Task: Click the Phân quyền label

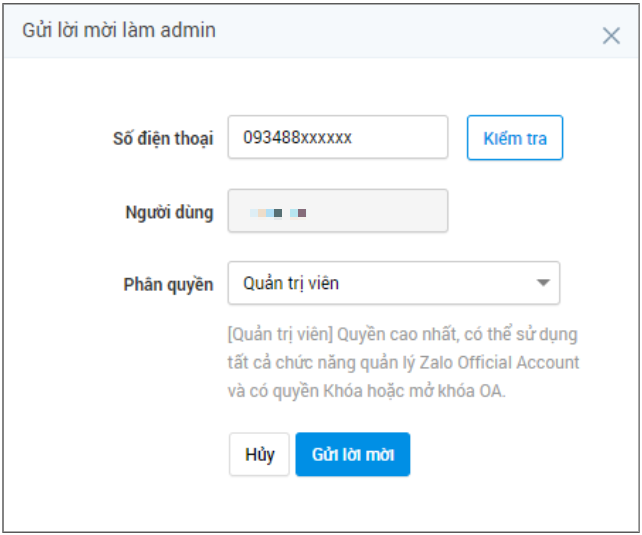Action: click(x=169, y=284)
